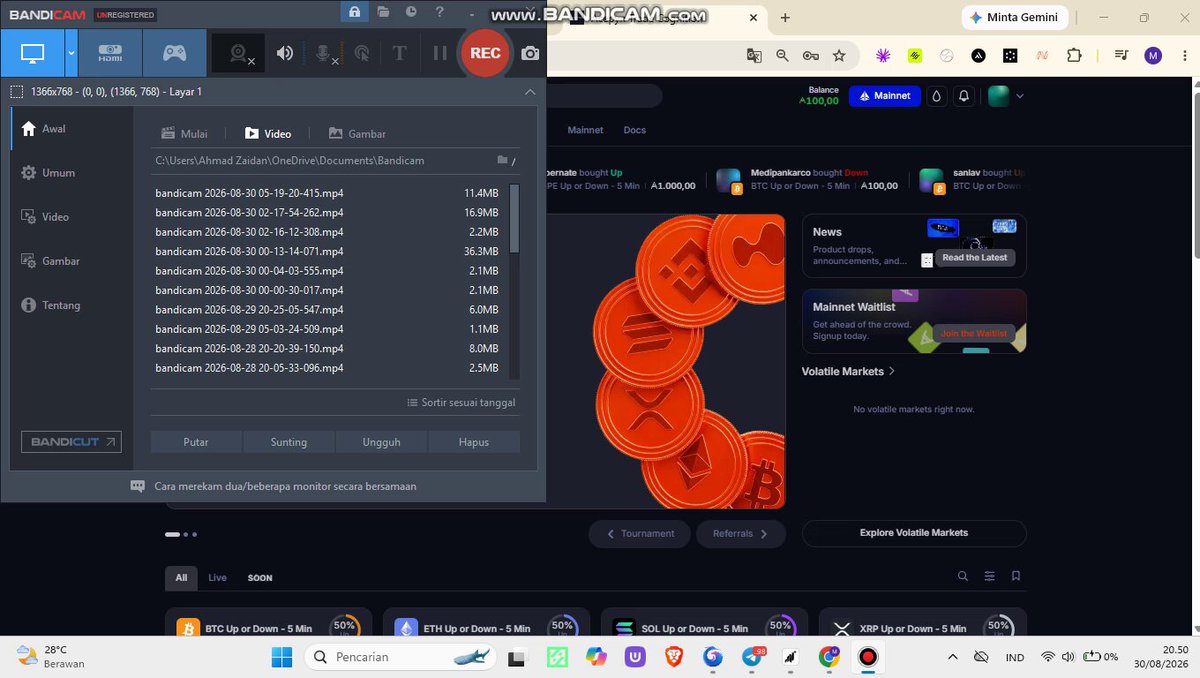Choose the game recording mode
This screenshot has height=678, width=1200.
[x=175, y=53]
